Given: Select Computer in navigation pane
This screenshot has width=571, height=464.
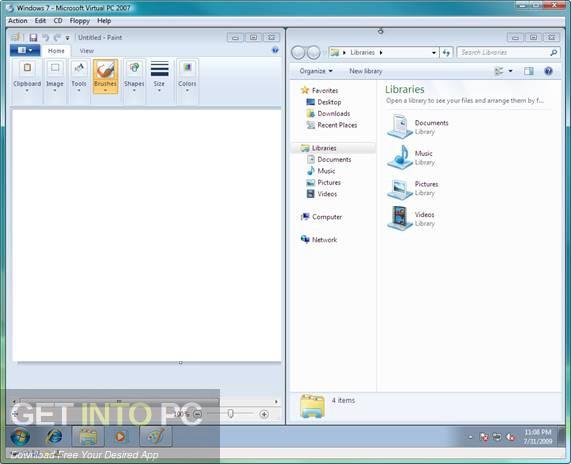Looking at the screenshot, I should point(321,217).
